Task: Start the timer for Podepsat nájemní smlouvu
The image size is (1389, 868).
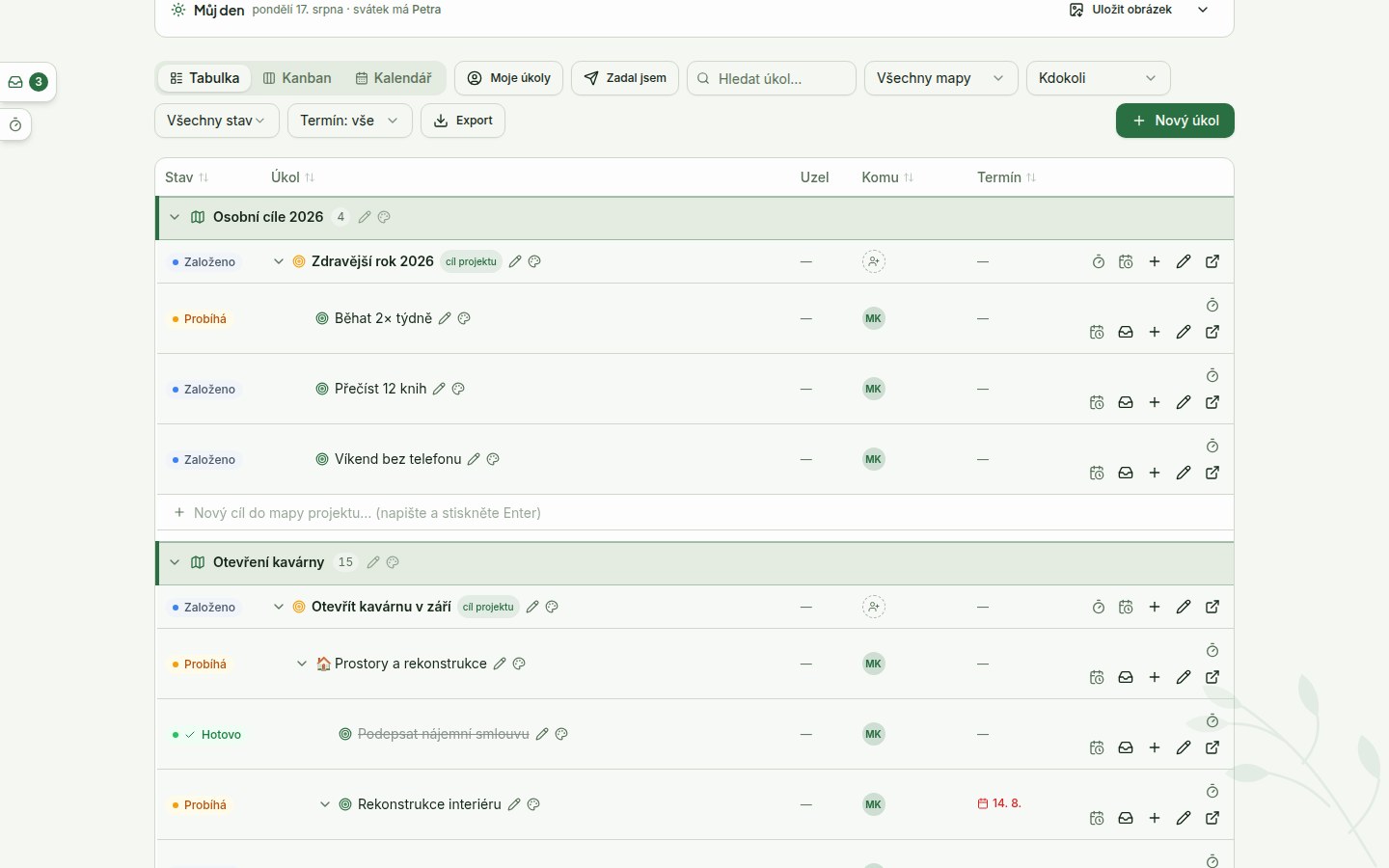Action: coord(1212,721)
